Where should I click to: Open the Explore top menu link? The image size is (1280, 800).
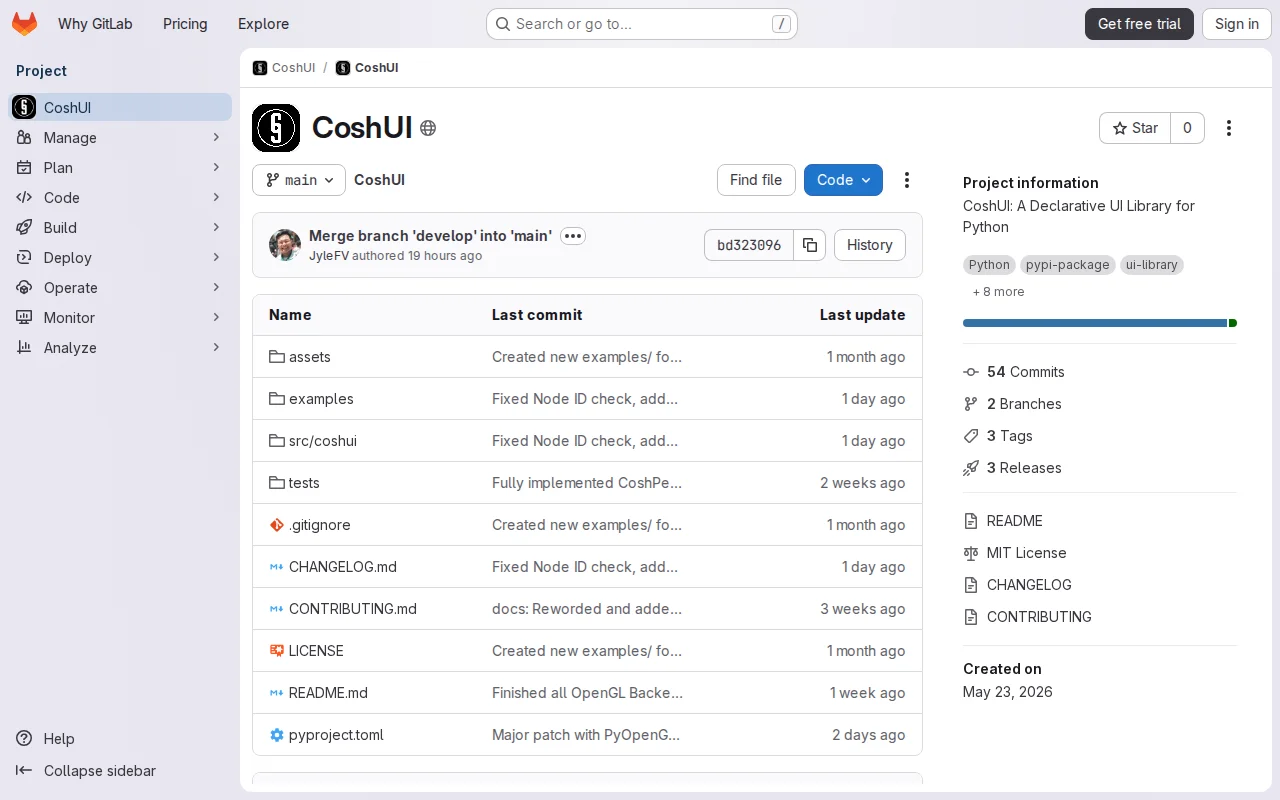click(263, 24)
